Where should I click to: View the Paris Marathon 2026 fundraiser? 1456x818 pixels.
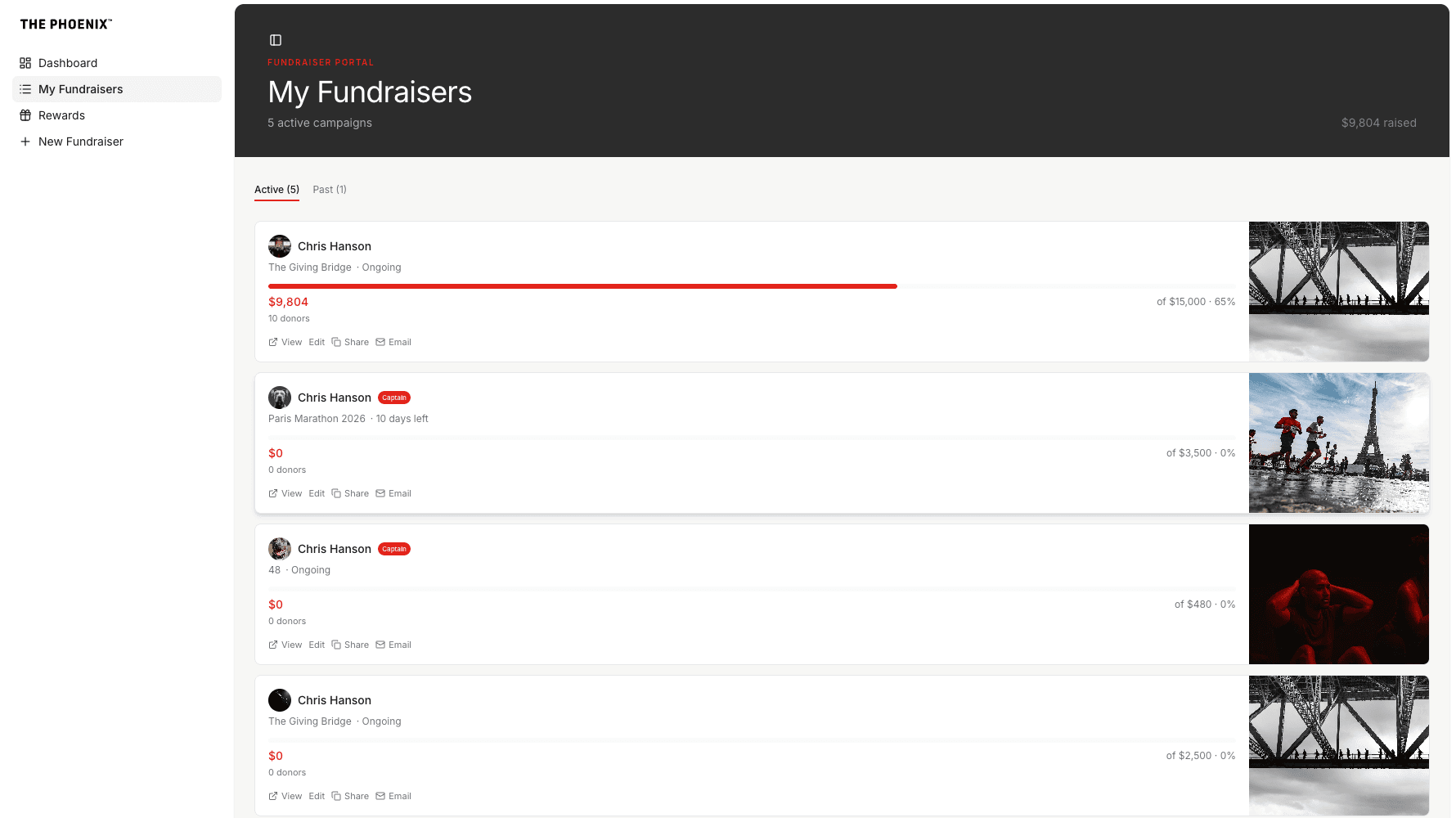coord(285,493)
